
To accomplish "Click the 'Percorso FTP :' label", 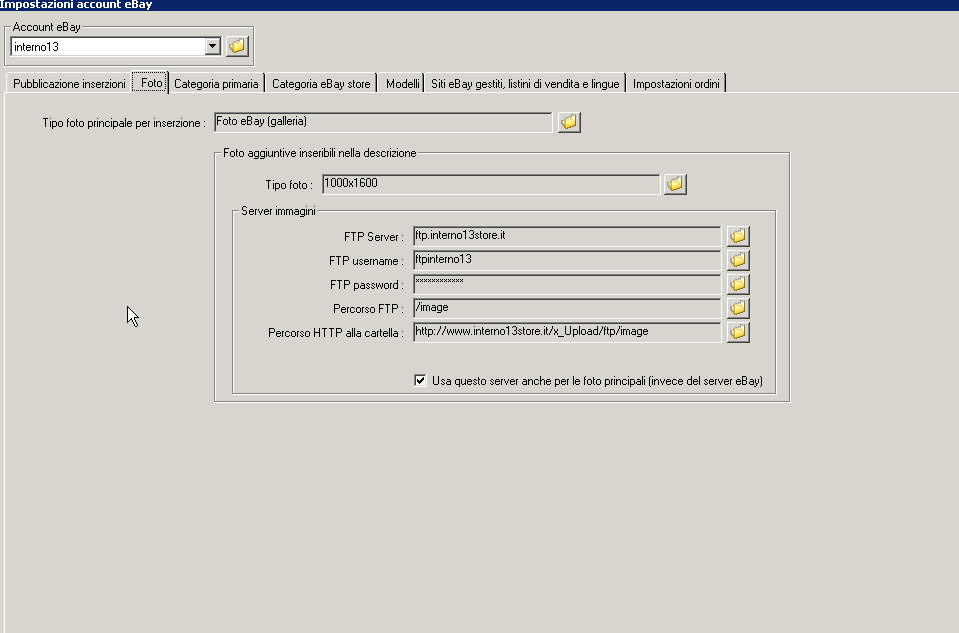I will click(x=368, y=309).
